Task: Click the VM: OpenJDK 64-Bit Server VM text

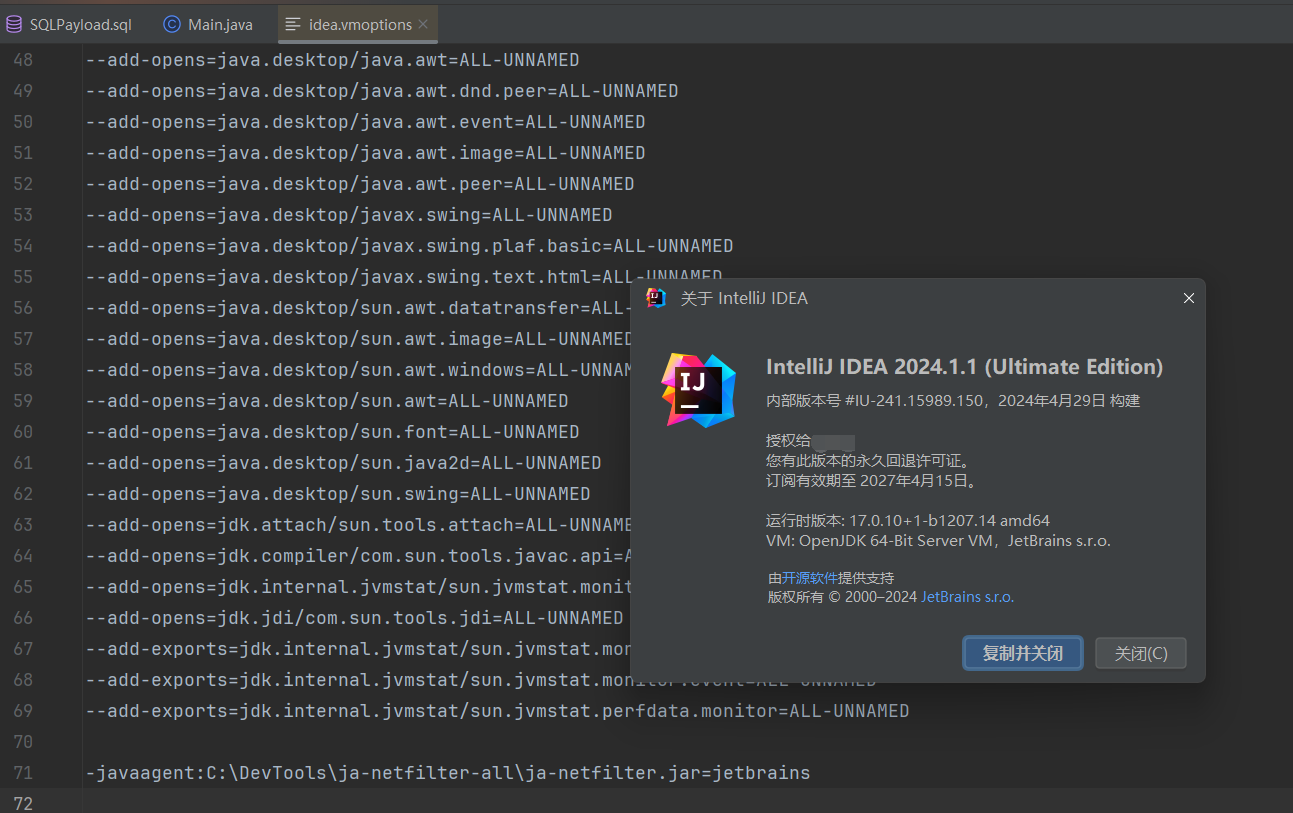Action: 938,541
